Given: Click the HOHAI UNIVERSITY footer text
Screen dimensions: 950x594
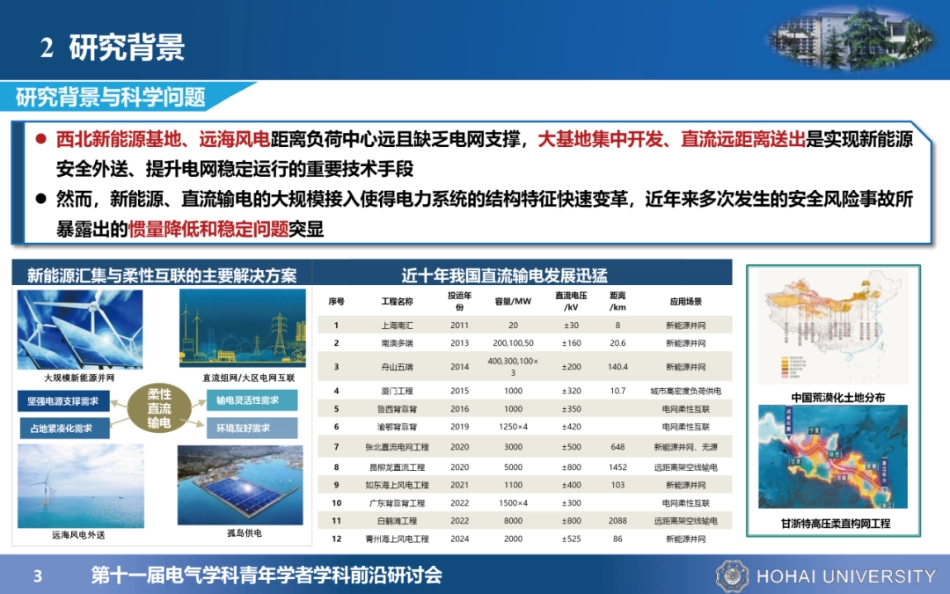Looking at the screenshot, I should 848,575.
